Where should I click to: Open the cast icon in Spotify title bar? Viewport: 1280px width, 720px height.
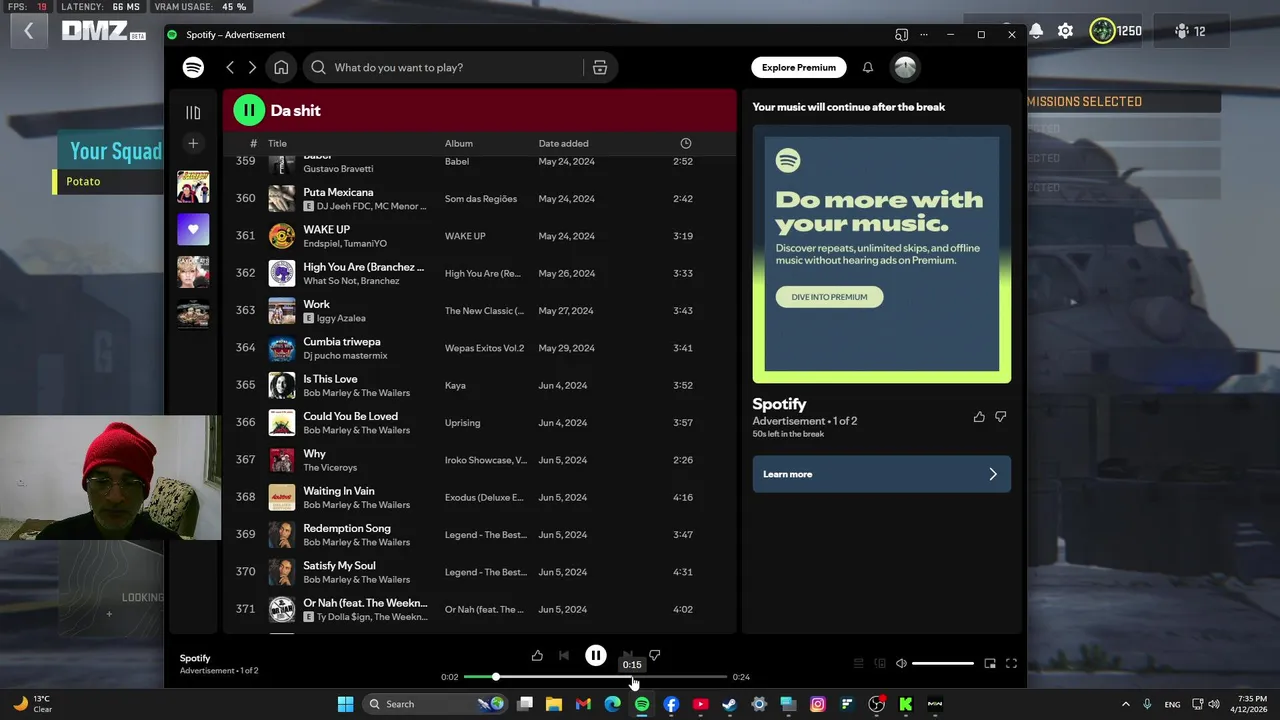pos(901,34)
